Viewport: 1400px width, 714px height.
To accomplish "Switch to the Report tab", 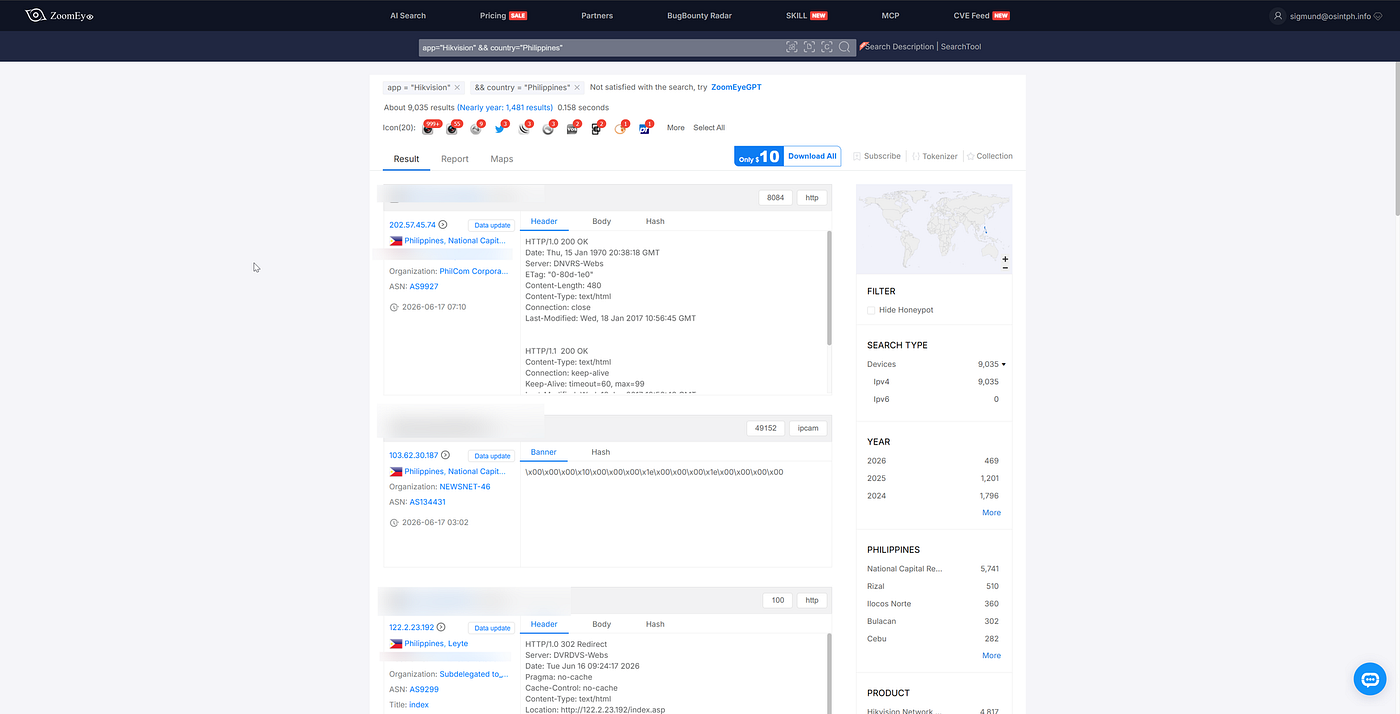I will pyautogui.click(x=455, y=159).
